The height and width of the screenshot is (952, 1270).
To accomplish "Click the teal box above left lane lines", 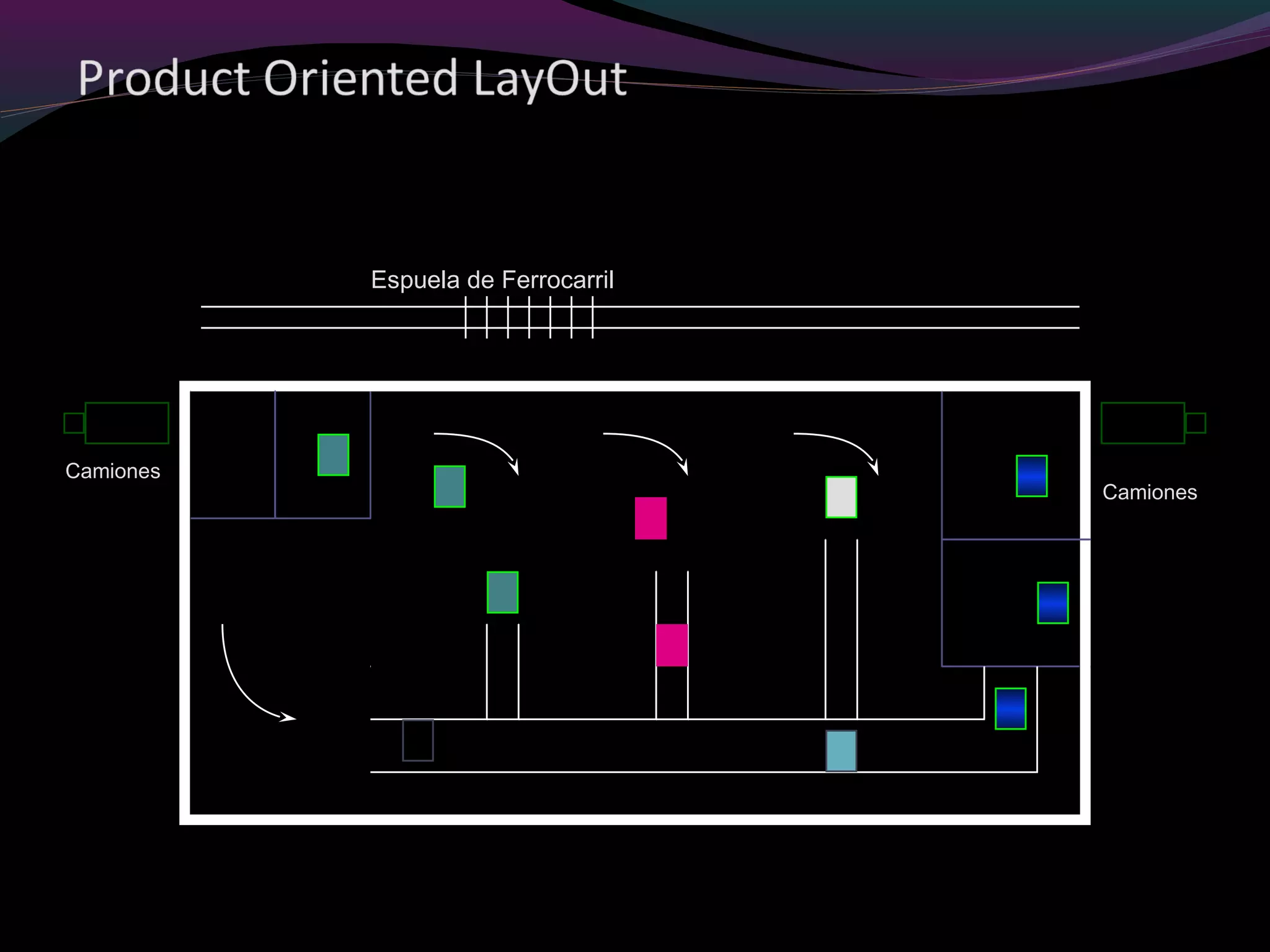I will 502,592.
